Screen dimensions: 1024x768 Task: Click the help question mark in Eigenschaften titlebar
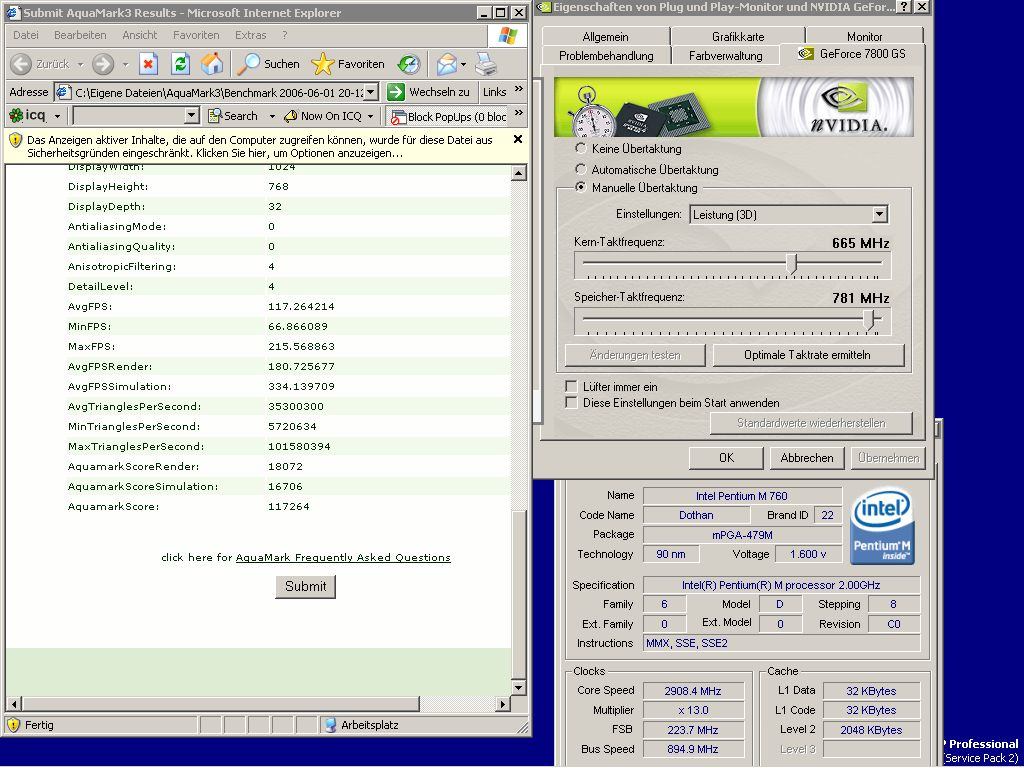click(x=904, y=7)
